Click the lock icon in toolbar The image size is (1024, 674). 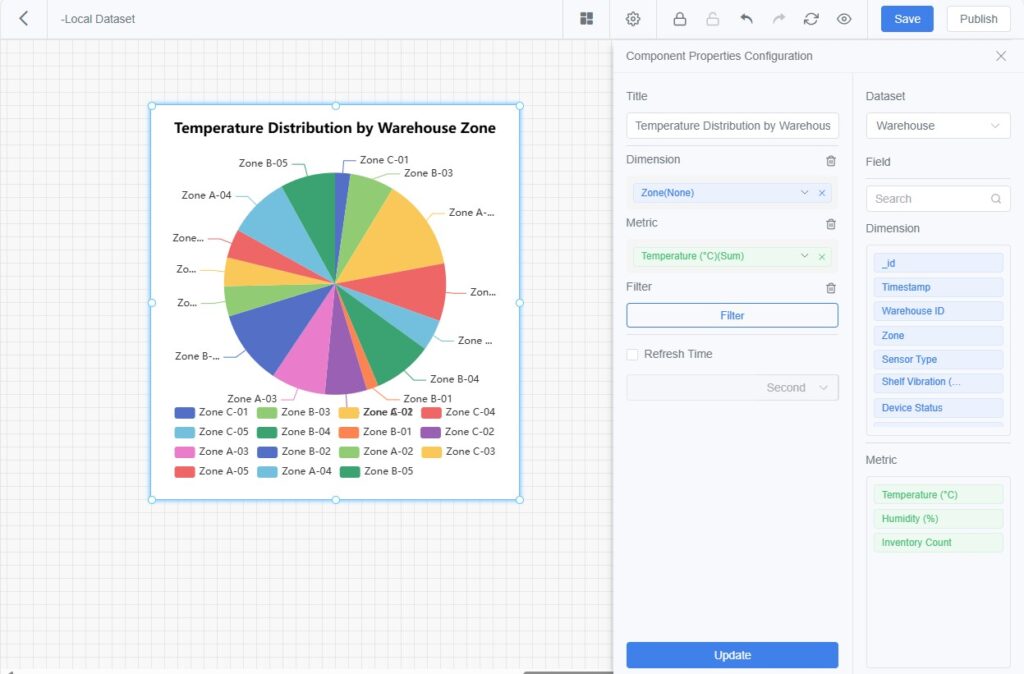pyautogui.click(x=680, y=19)
